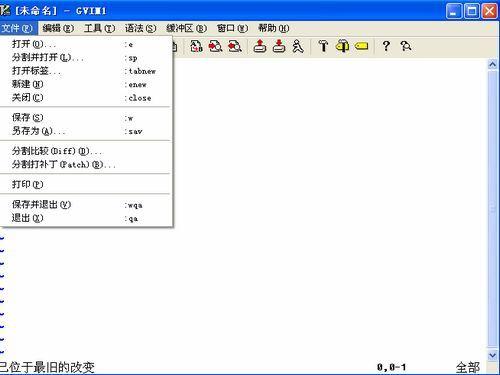Image resolution: width=500 pixels, height=375 pixels.
Task: Choose 打开标签 (:tabnew) from the File menu
Action: tap(86, 71)
